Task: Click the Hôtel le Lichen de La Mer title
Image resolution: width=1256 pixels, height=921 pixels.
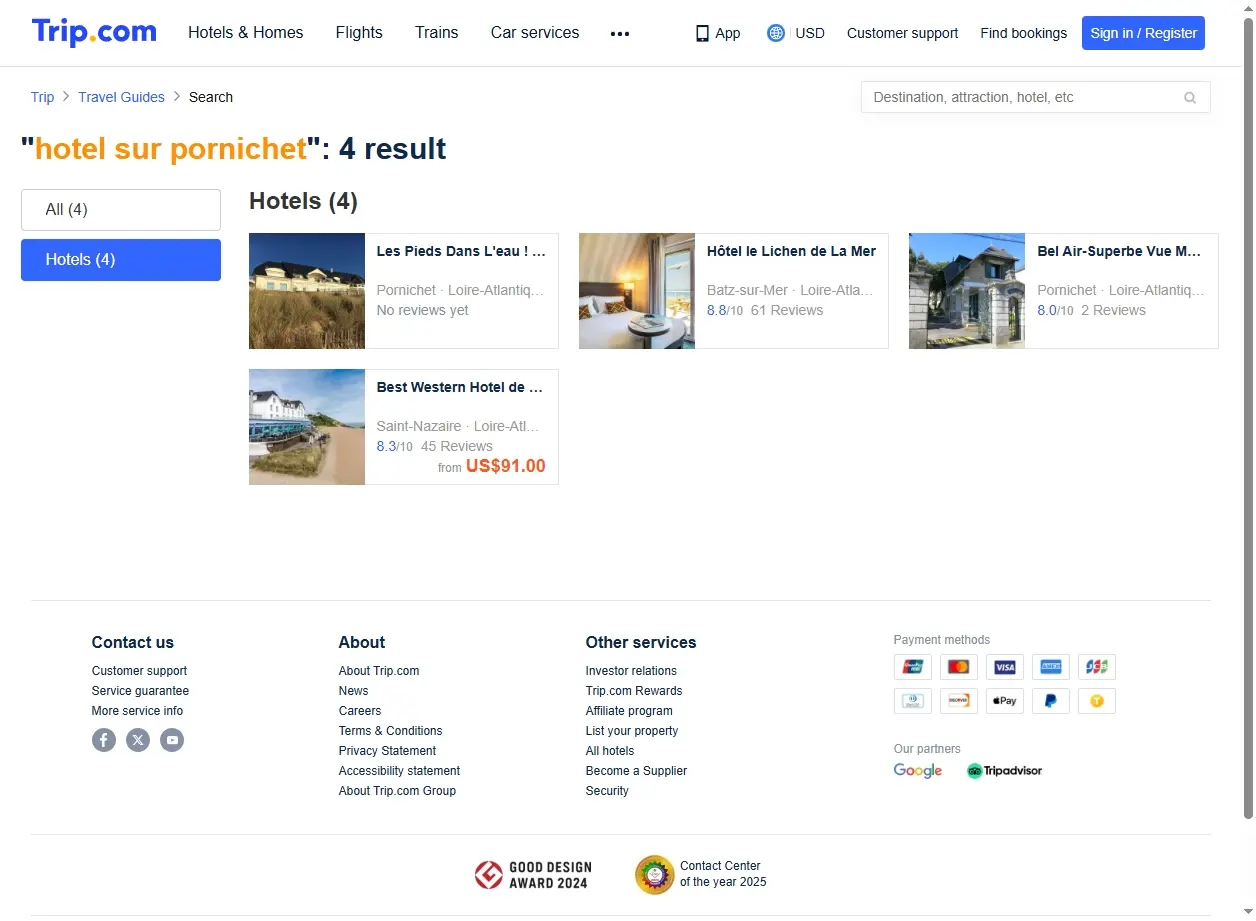Action: coord(791,251)
